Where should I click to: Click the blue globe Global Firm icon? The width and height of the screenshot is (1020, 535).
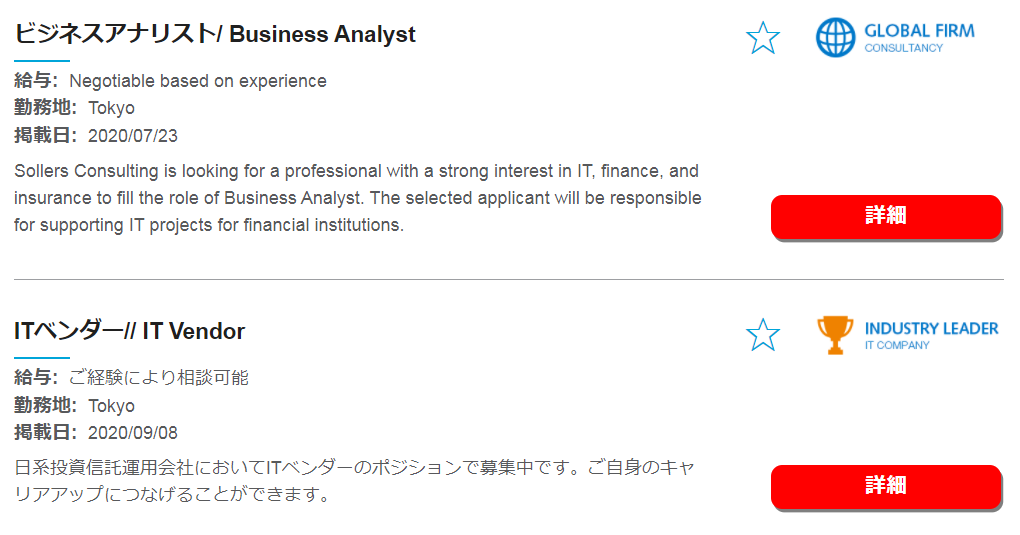click(835, 38)
